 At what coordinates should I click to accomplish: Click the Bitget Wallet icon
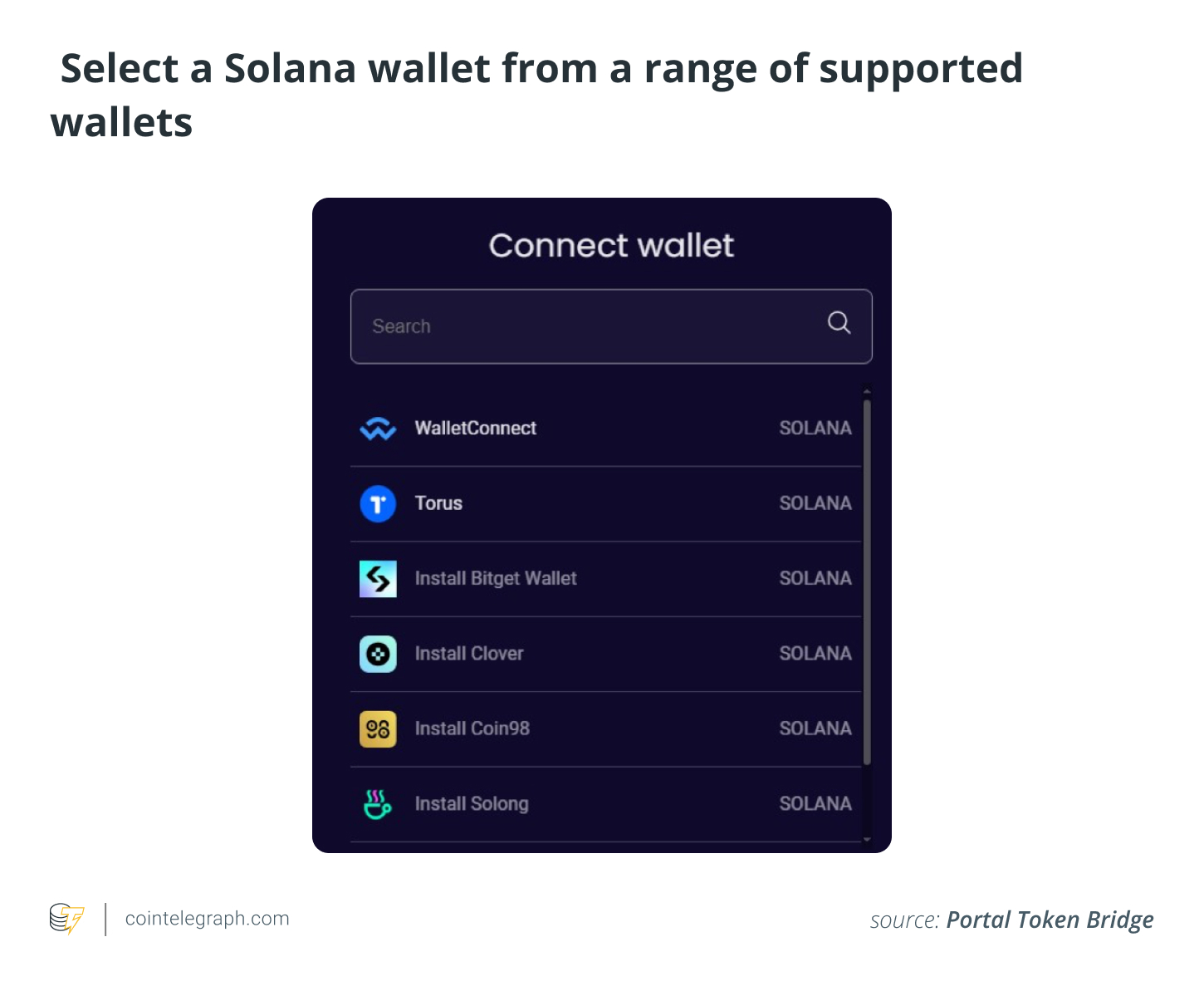pos(378,579)
